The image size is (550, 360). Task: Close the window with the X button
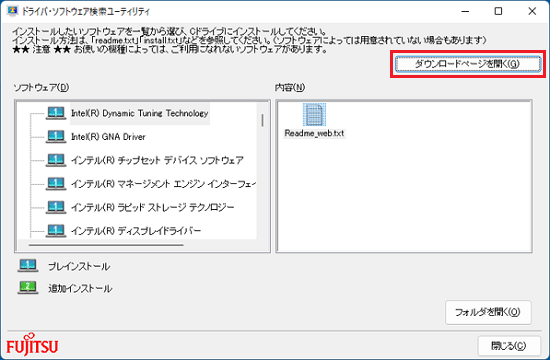point(532,11)
